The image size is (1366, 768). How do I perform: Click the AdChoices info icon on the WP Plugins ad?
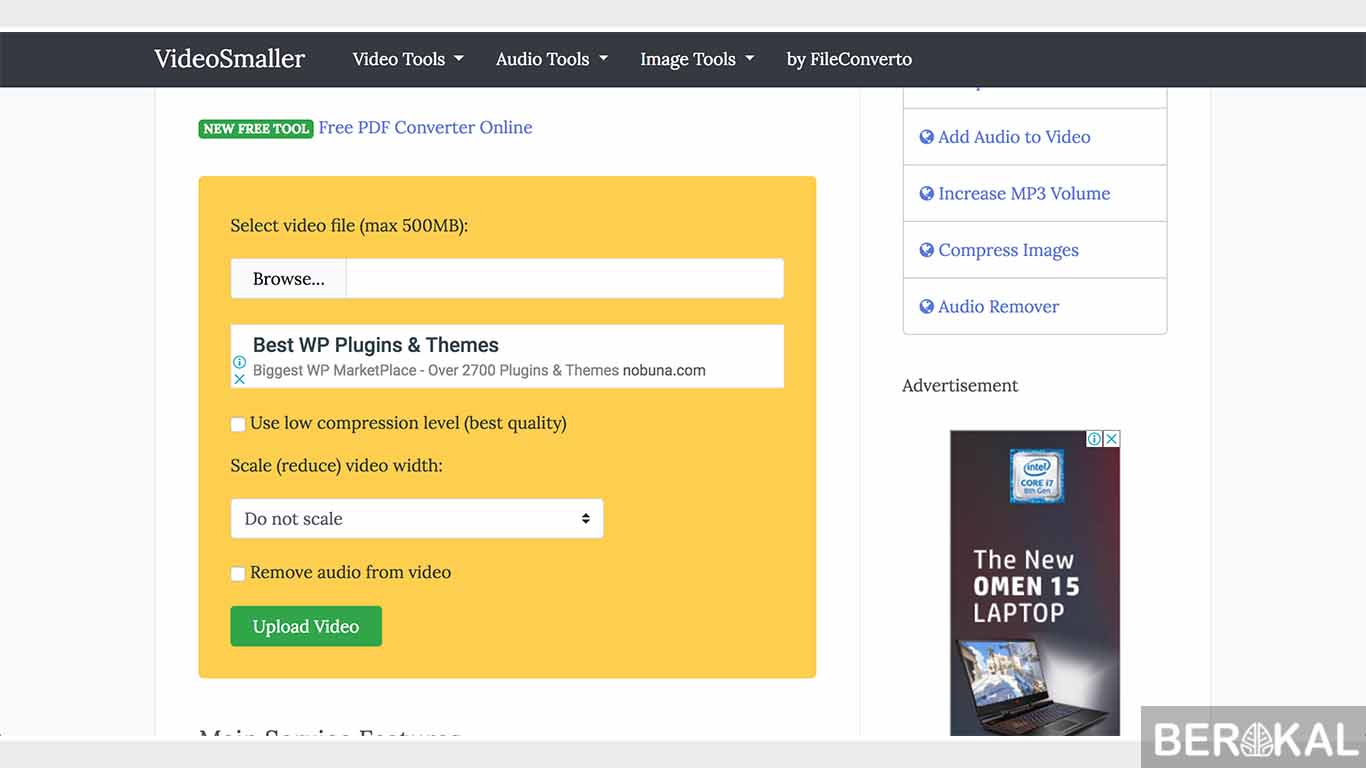(x=239, y=362)
